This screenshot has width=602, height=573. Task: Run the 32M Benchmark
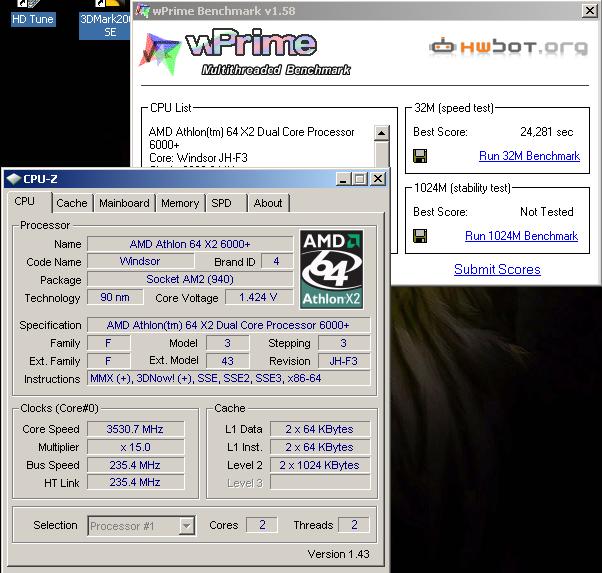[529, 156]
